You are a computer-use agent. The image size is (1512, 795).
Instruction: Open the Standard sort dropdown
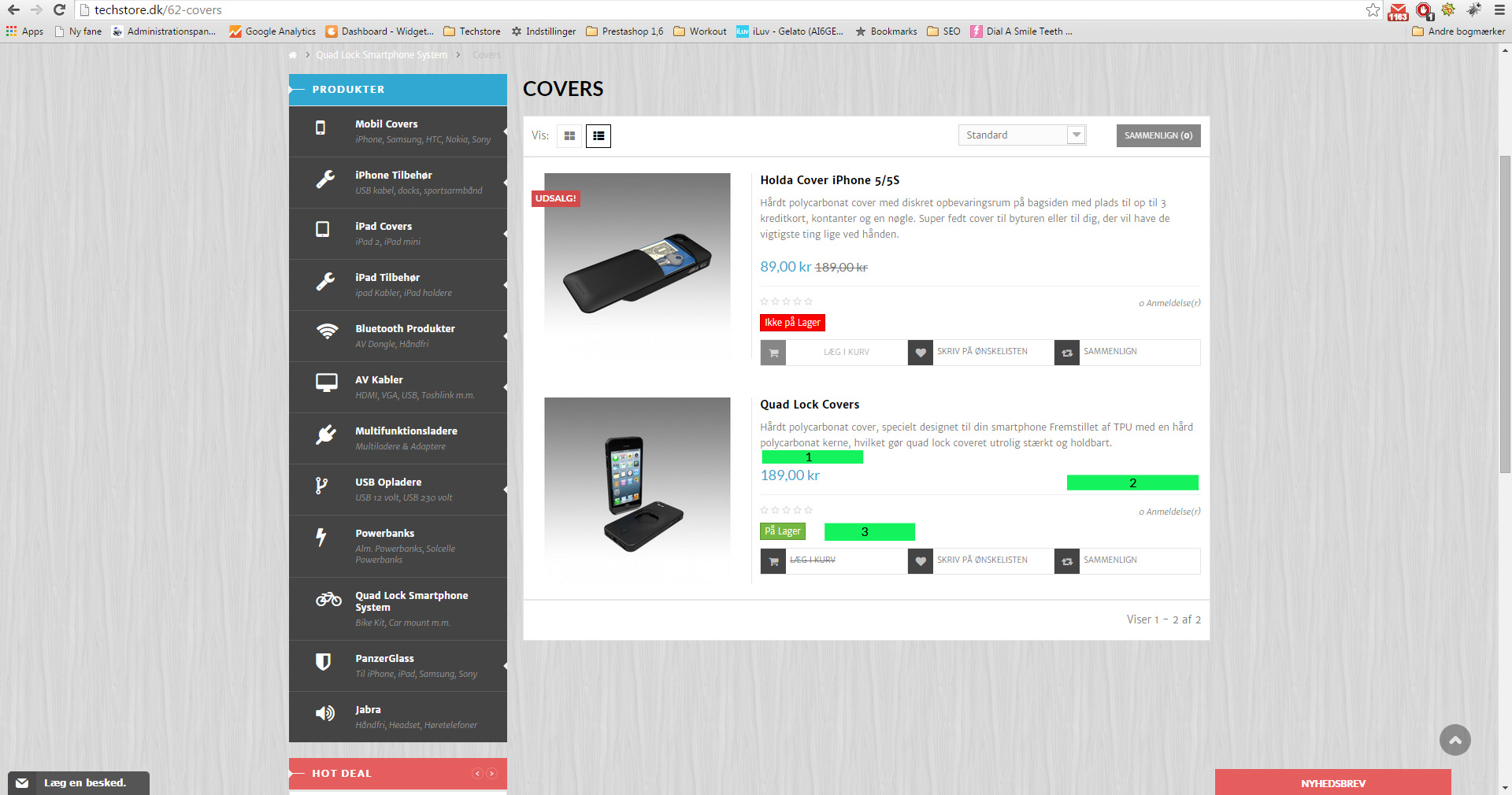pos(1022,135)
